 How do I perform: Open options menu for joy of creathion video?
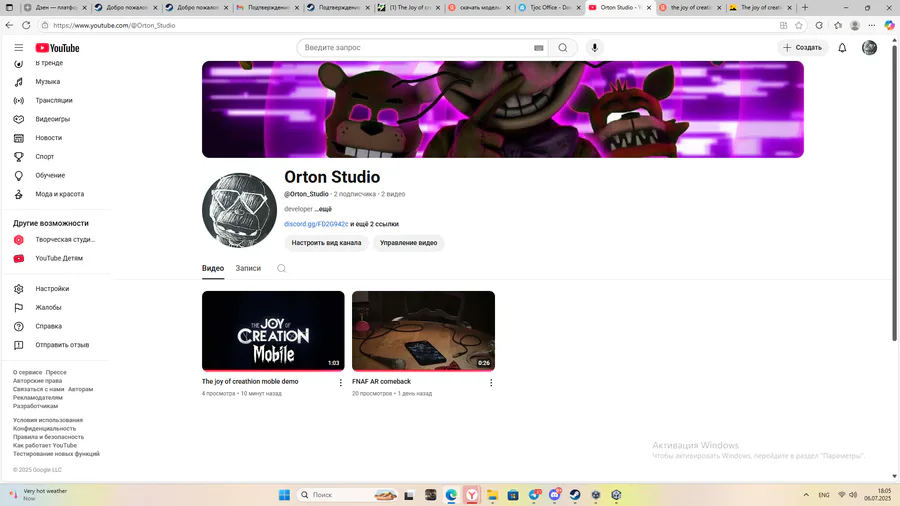[340, 383]
